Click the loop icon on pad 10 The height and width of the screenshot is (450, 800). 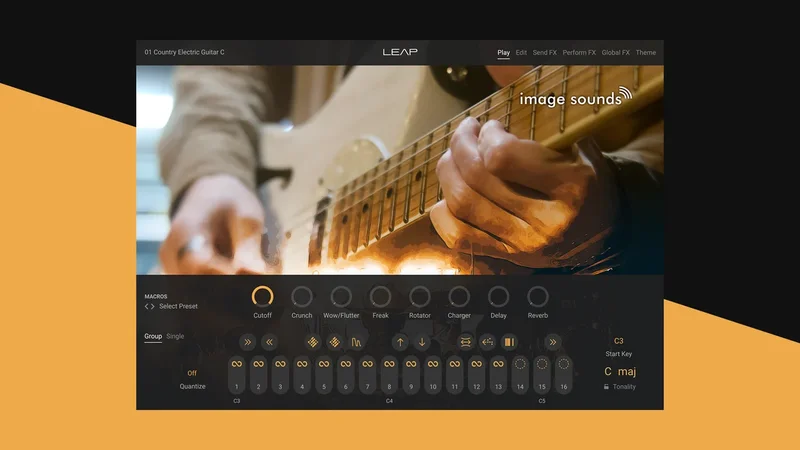click(x=433, y=364)
